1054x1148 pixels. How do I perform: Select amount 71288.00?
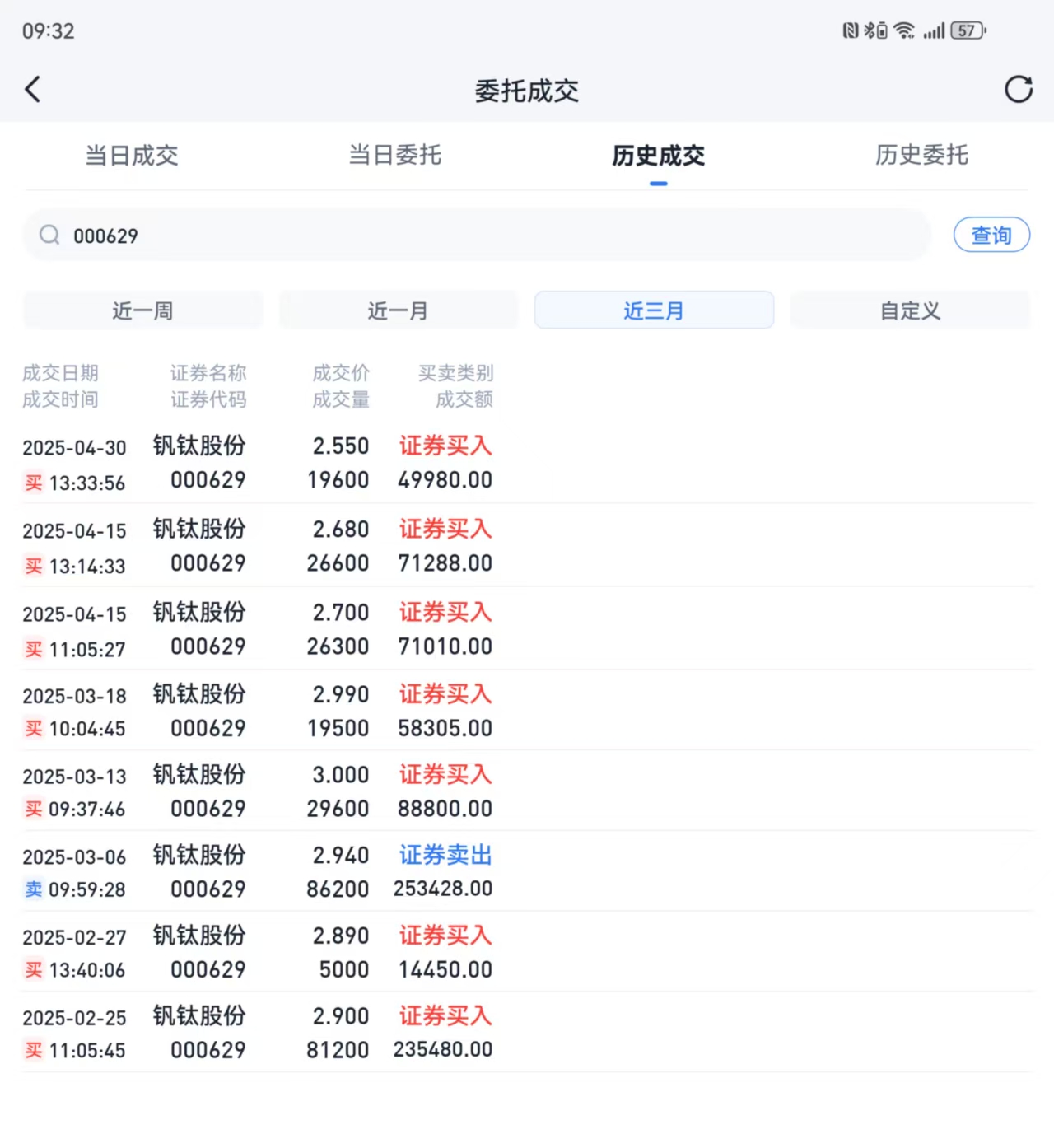tap(445, 563)
